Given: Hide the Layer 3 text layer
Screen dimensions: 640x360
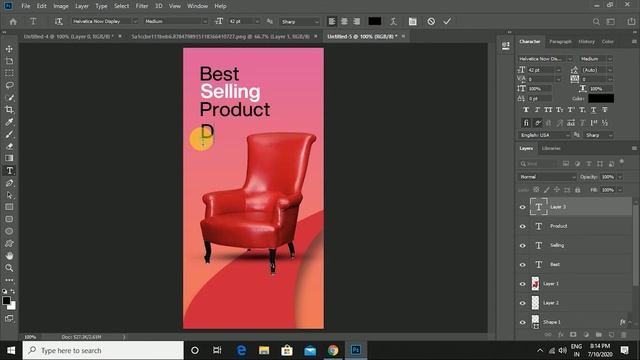Looking at the screenshot, I should tap(522, 207).
